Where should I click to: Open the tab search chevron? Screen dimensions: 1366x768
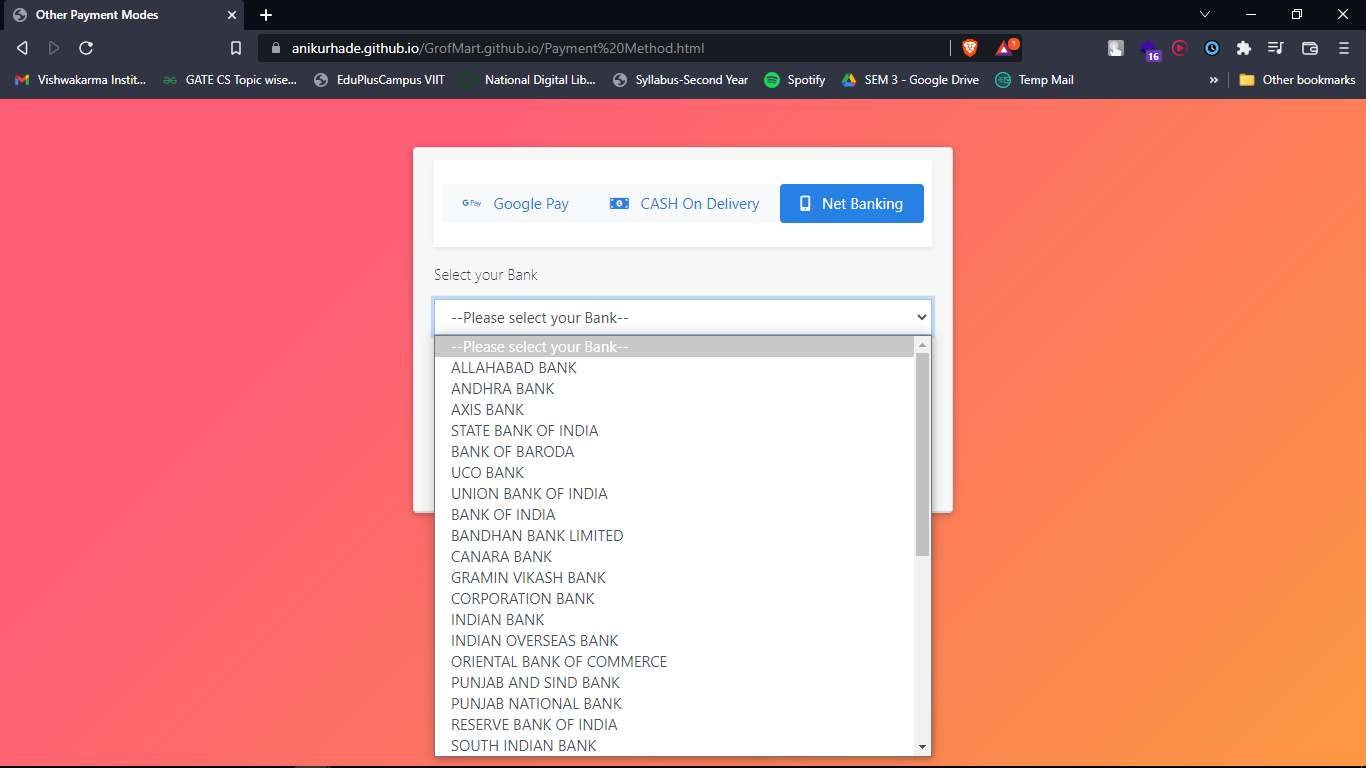(1205, 14)
